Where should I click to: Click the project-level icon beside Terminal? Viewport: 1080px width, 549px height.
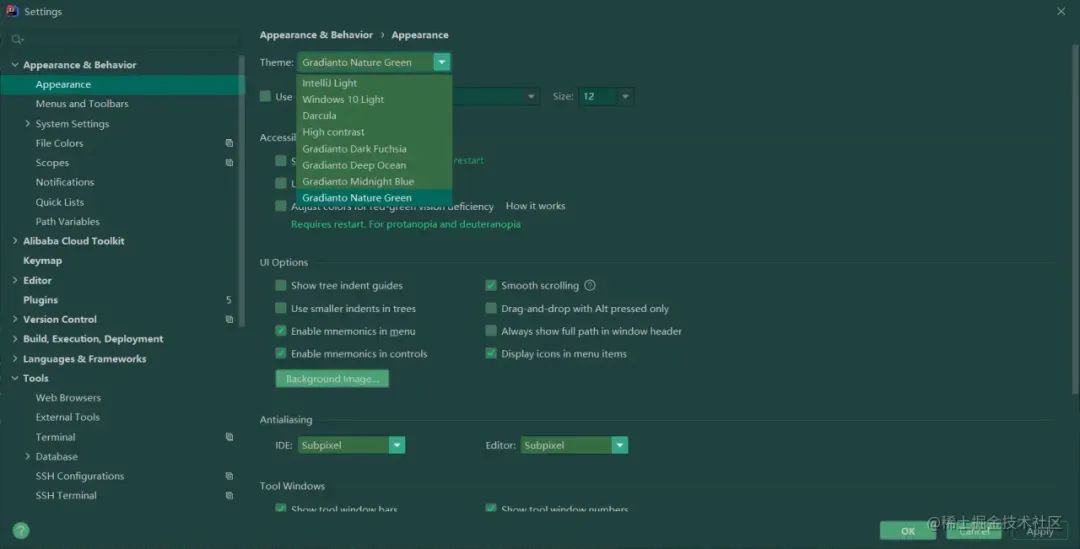click(x=229, y=437)
